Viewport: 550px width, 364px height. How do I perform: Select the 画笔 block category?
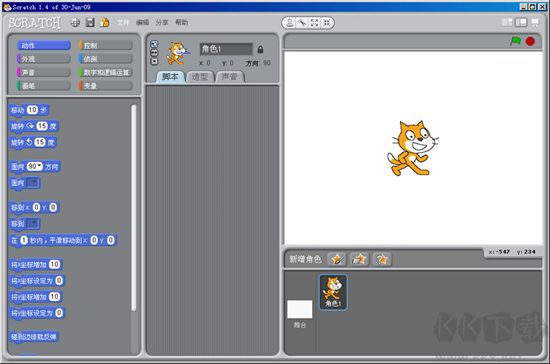(x=44, y=86)
